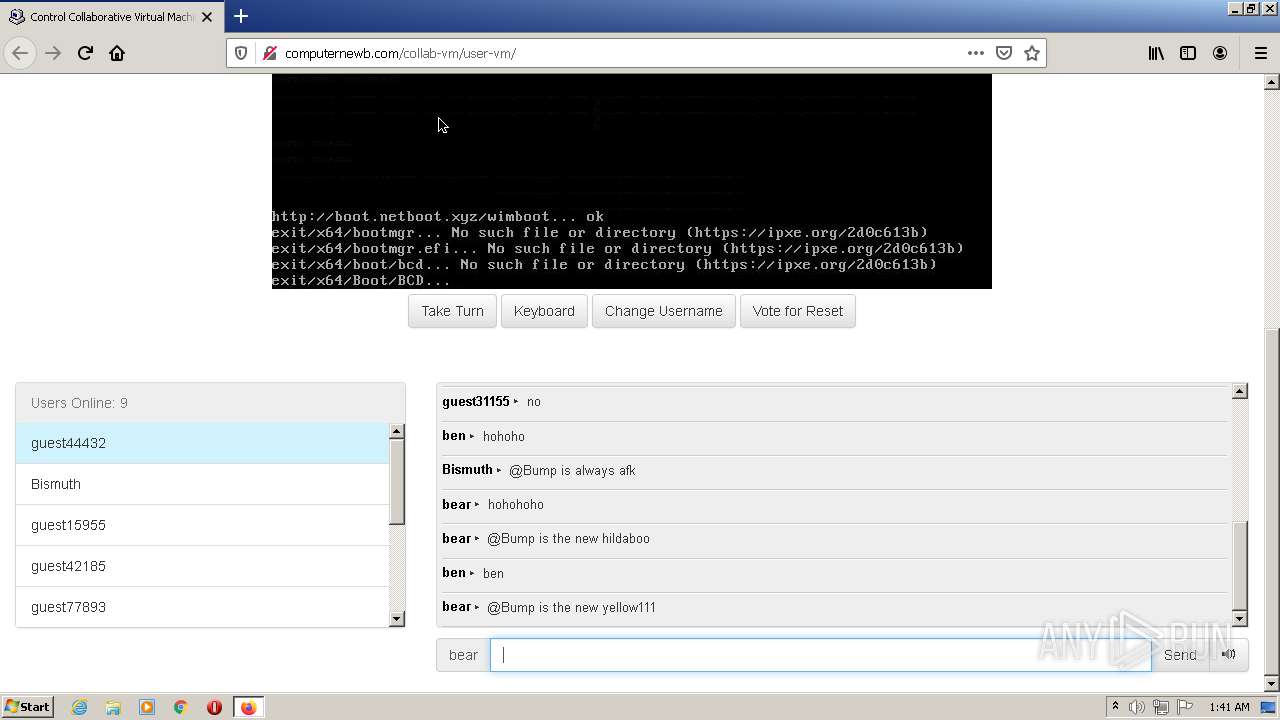Open the Windows Start menu

click(27, 706)
